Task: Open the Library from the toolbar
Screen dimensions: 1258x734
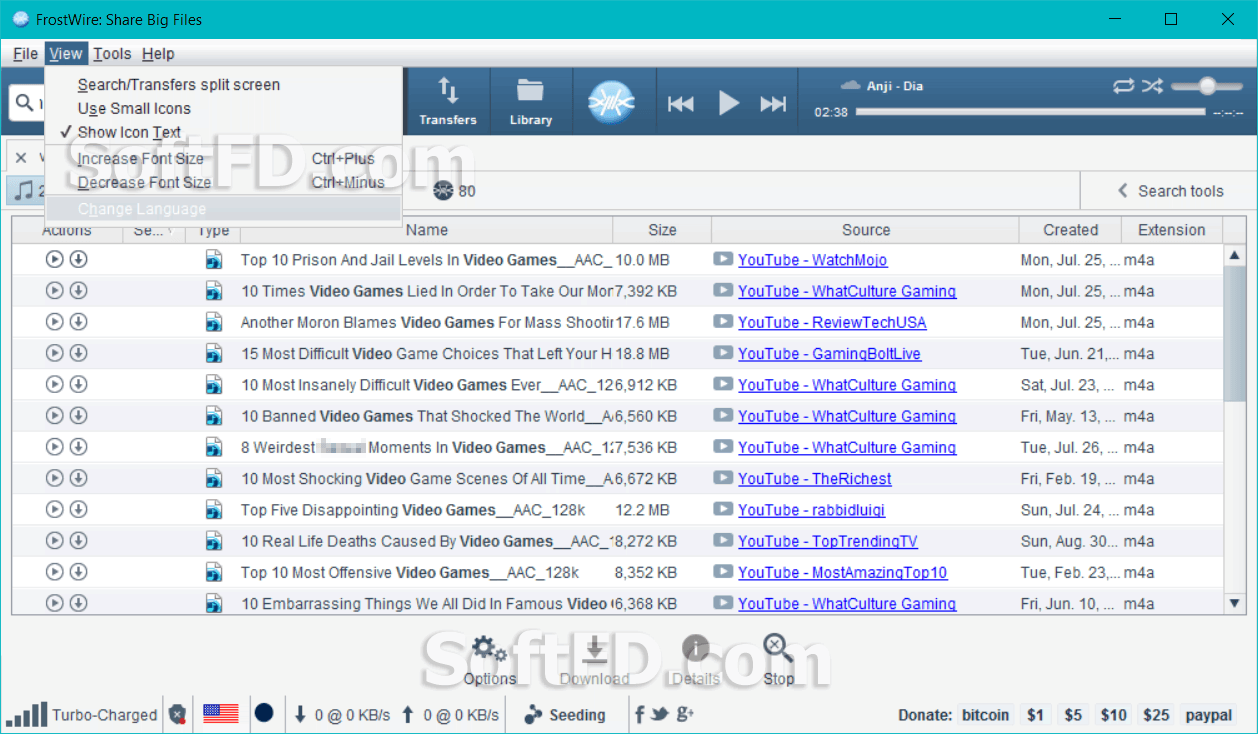Action: pyautogui.click(x=530, y=101)
